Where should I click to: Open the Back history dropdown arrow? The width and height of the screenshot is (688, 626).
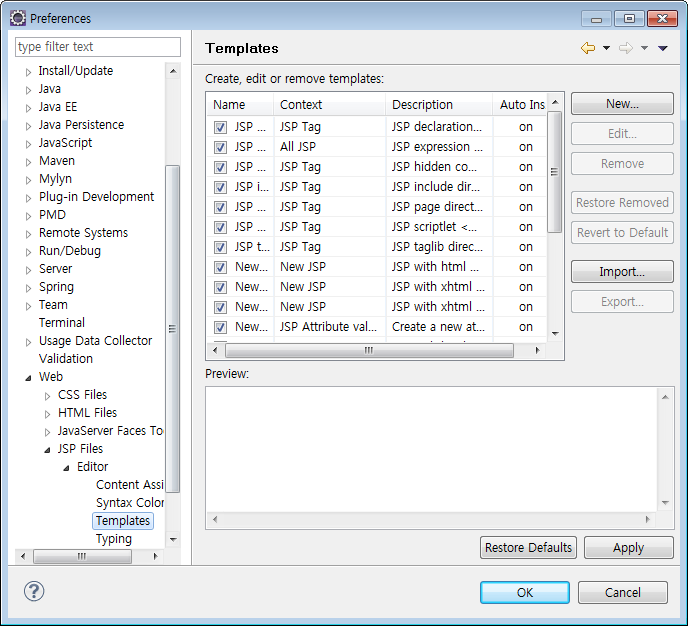(x=606, y=48)
